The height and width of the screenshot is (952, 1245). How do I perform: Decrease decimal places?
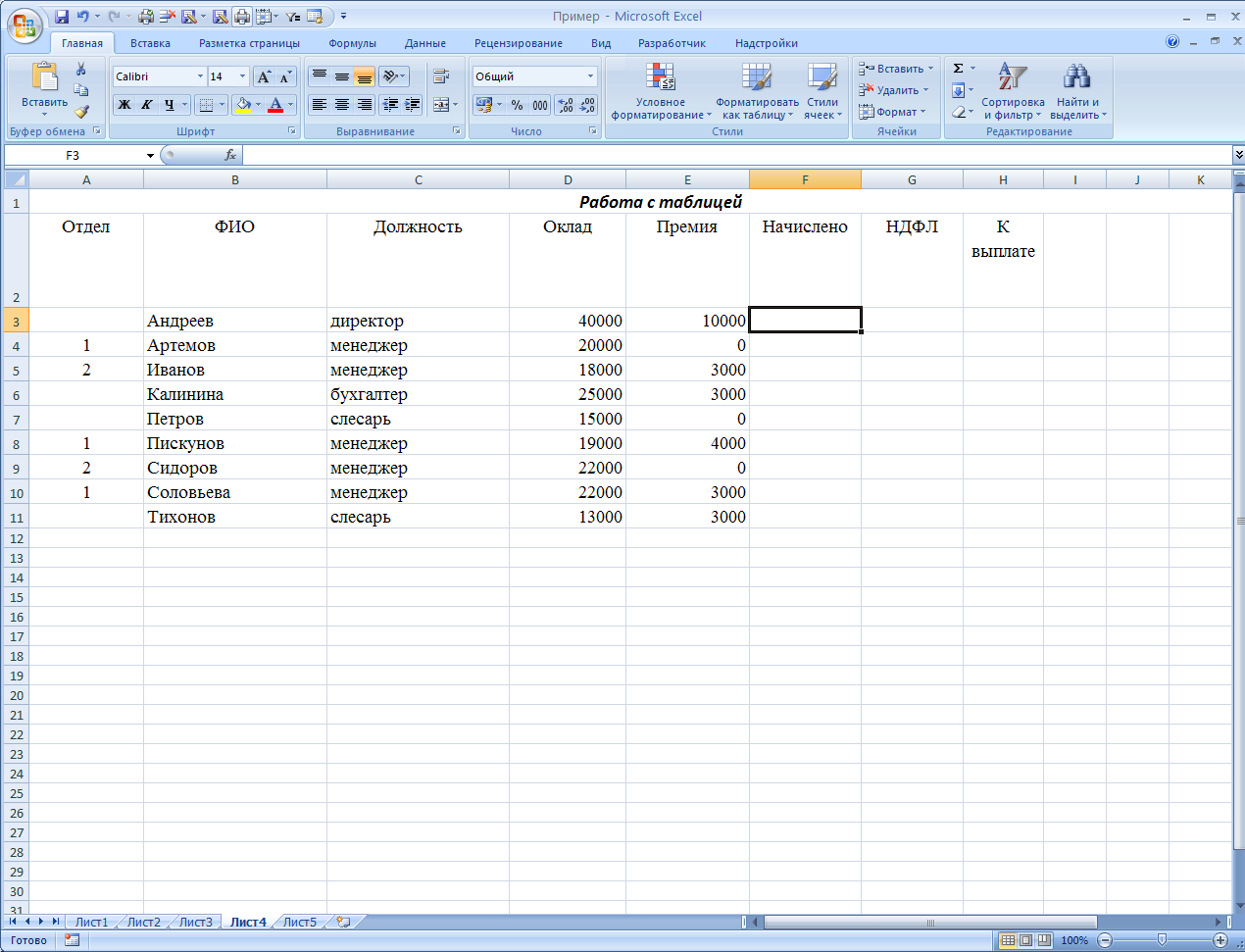(587, 105)
